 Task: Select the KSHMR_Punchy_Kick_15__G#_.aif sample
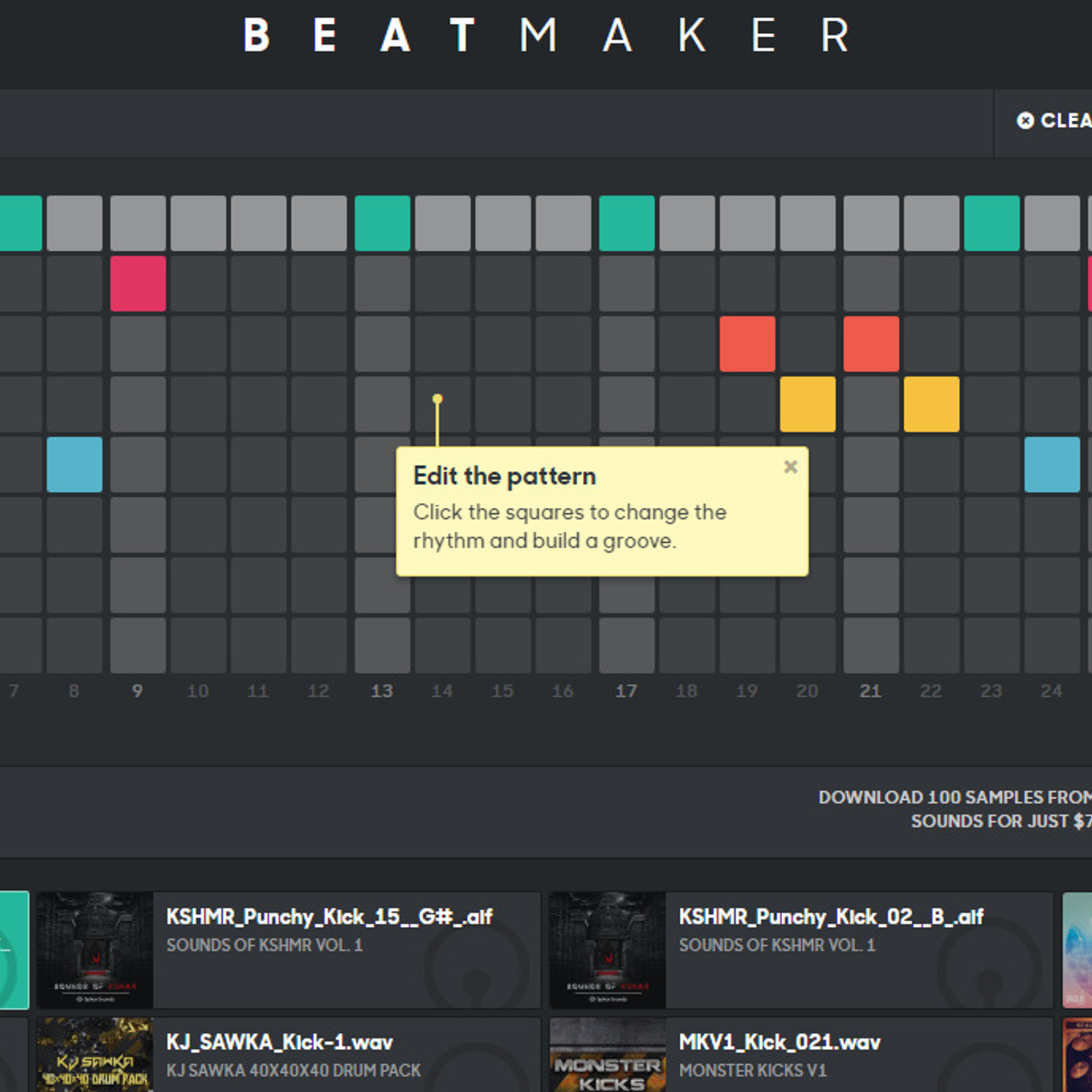288,949
